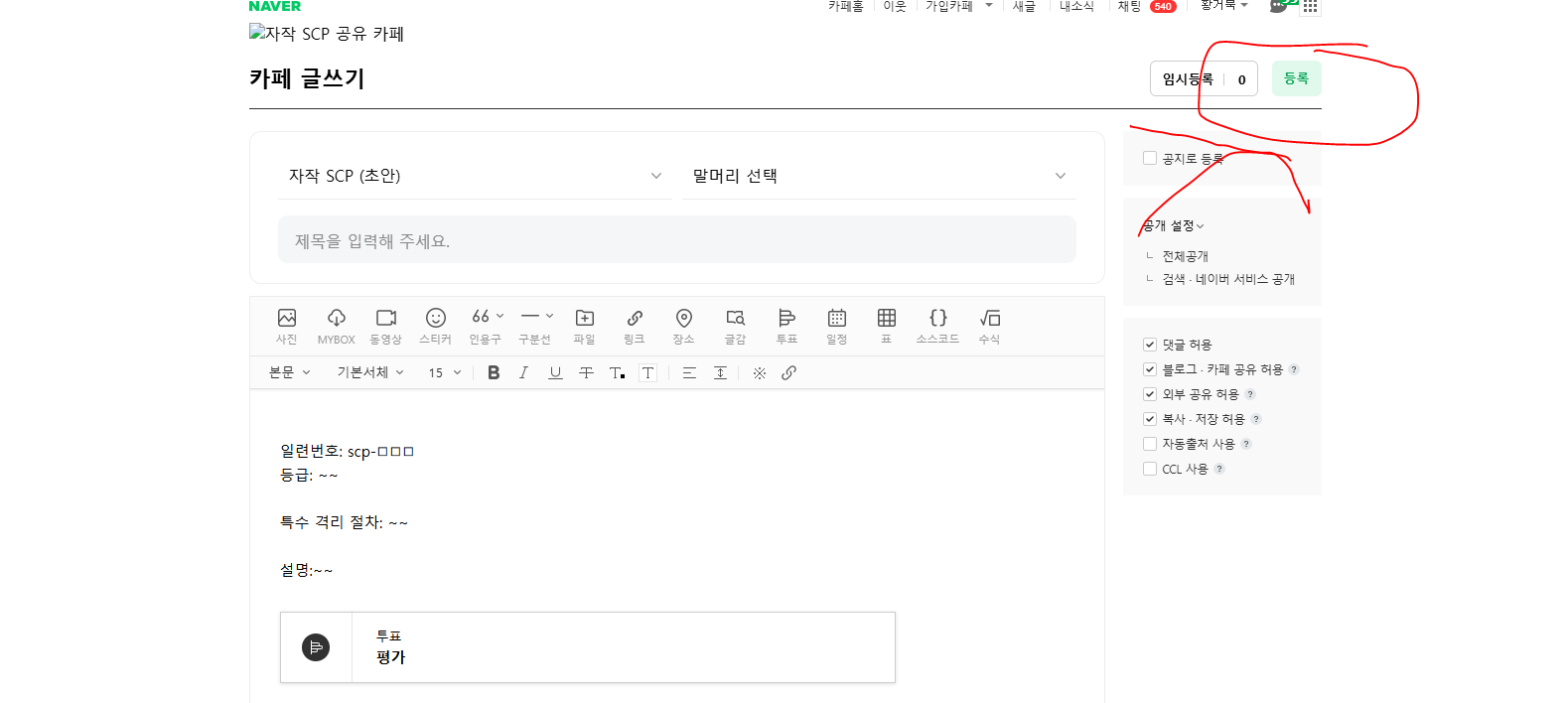Insert a poll using 투표 icon
Viewport: 1568px width, 703px height.
click(786, 325)
